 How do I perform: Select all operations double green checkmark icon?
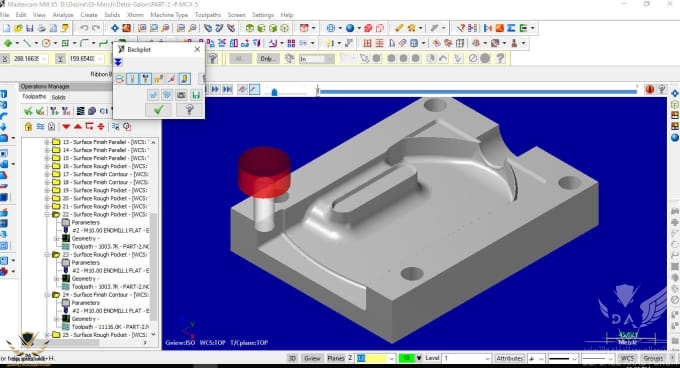click(28, 111)
